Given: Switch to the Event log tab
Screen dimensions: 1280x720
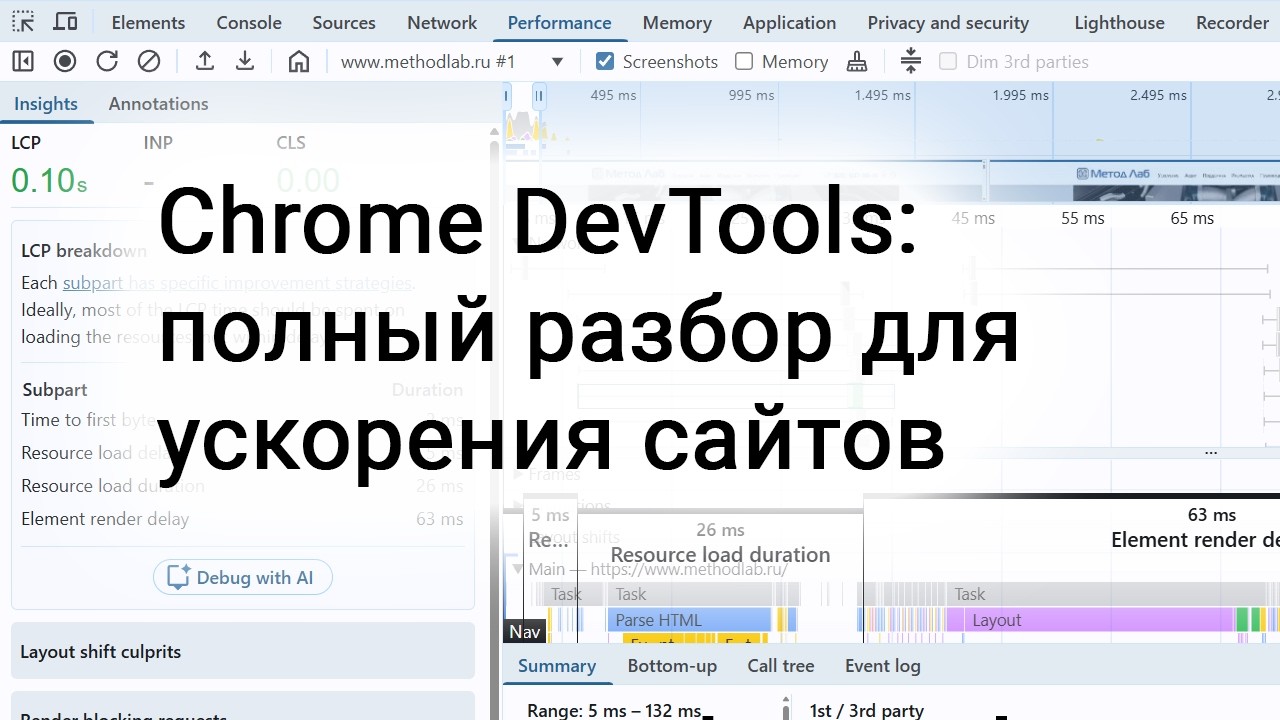Looking at the screenshot, I should tap(883, 665).
